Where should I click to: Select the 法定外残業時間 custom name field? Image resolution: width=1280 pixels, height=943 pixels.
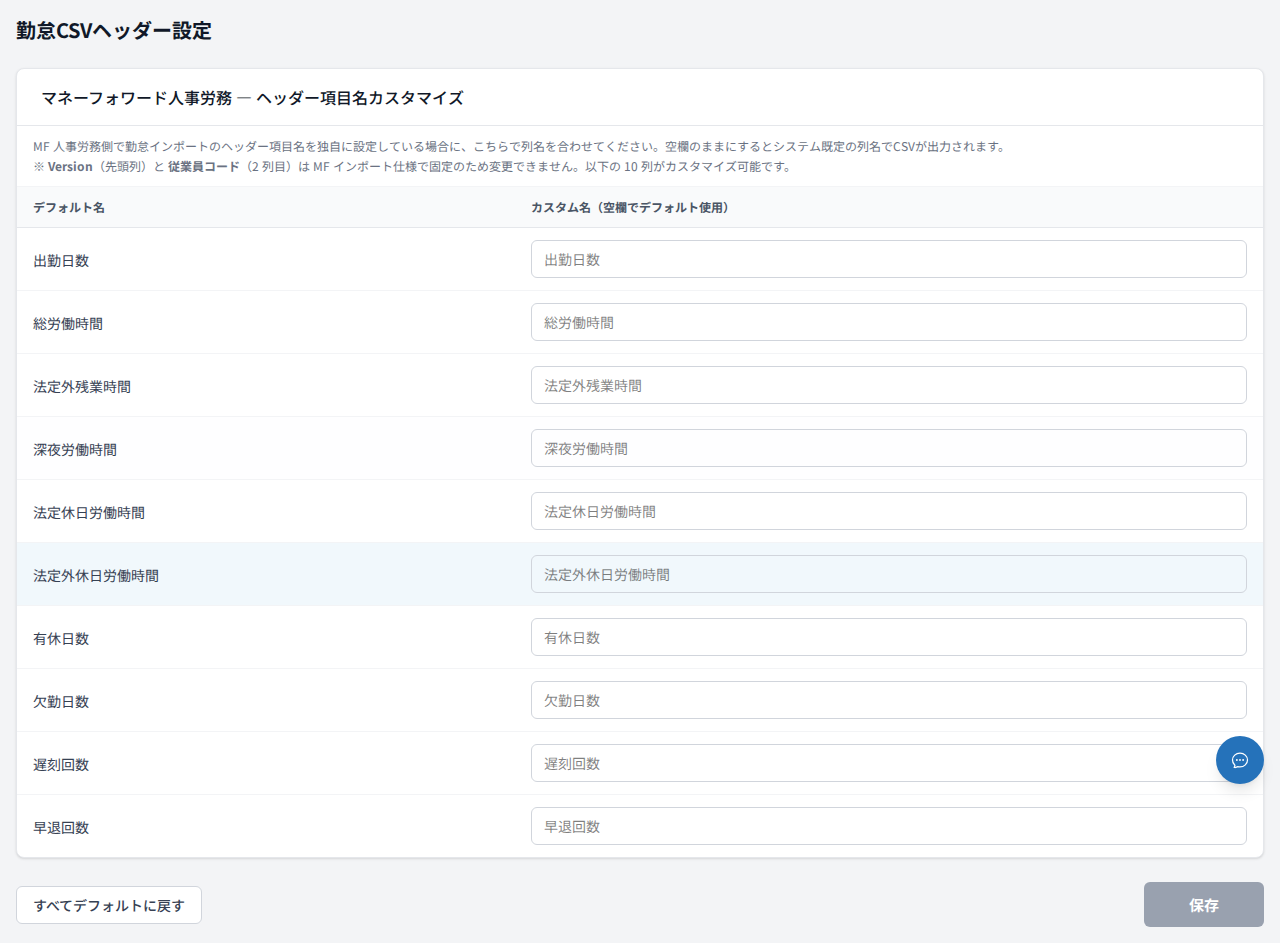pos(889,385)
